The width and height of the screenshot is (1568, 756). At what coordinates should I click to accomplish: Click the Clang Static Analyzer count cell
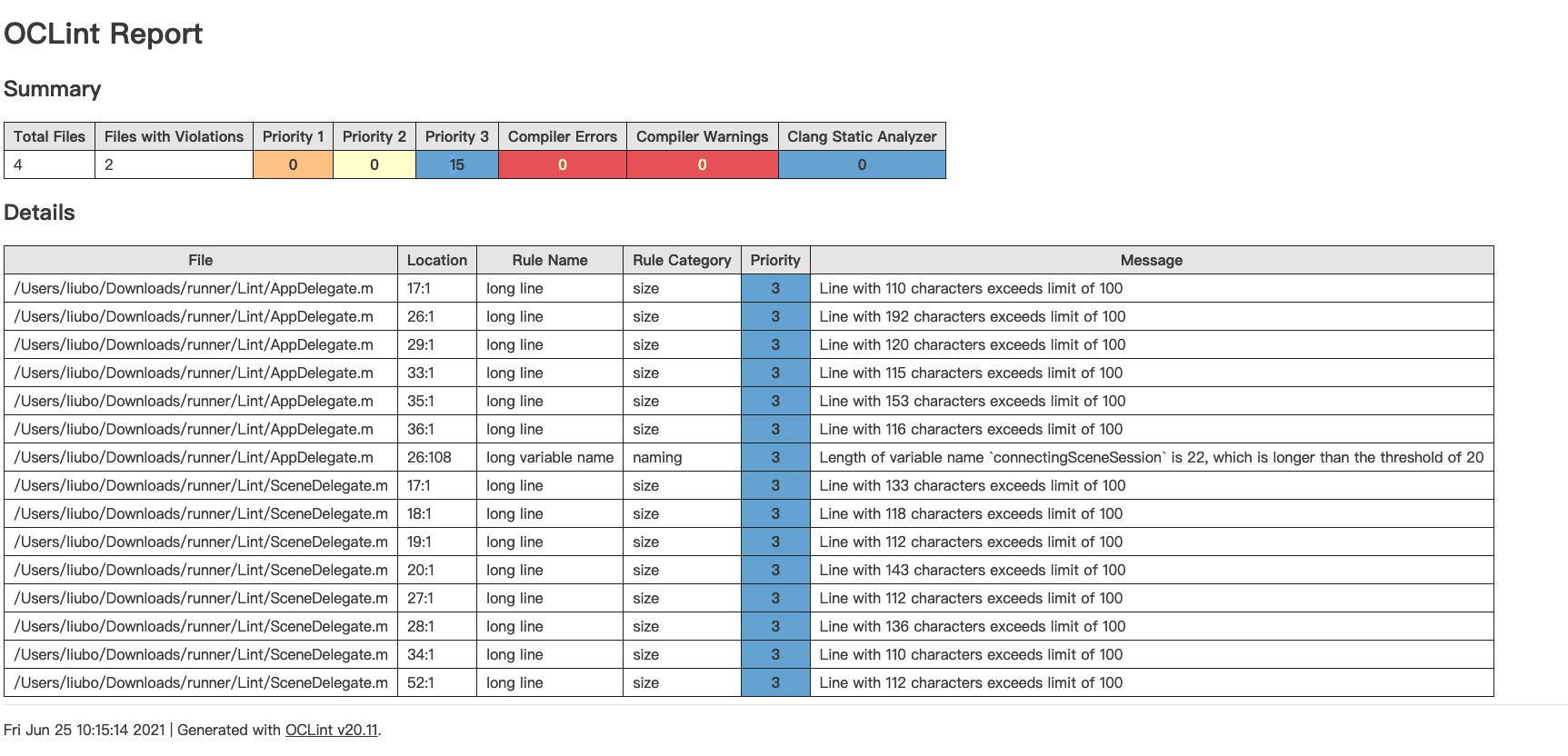pos(861,164)
